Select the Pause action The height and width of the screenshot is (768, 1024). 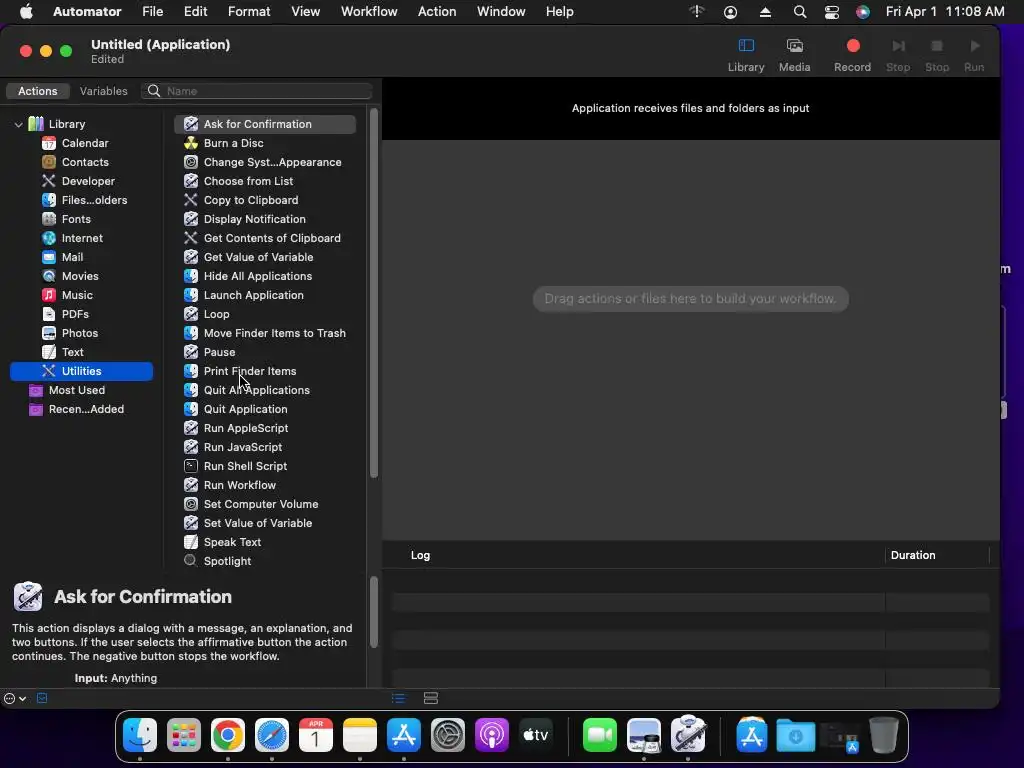point(265,351)
